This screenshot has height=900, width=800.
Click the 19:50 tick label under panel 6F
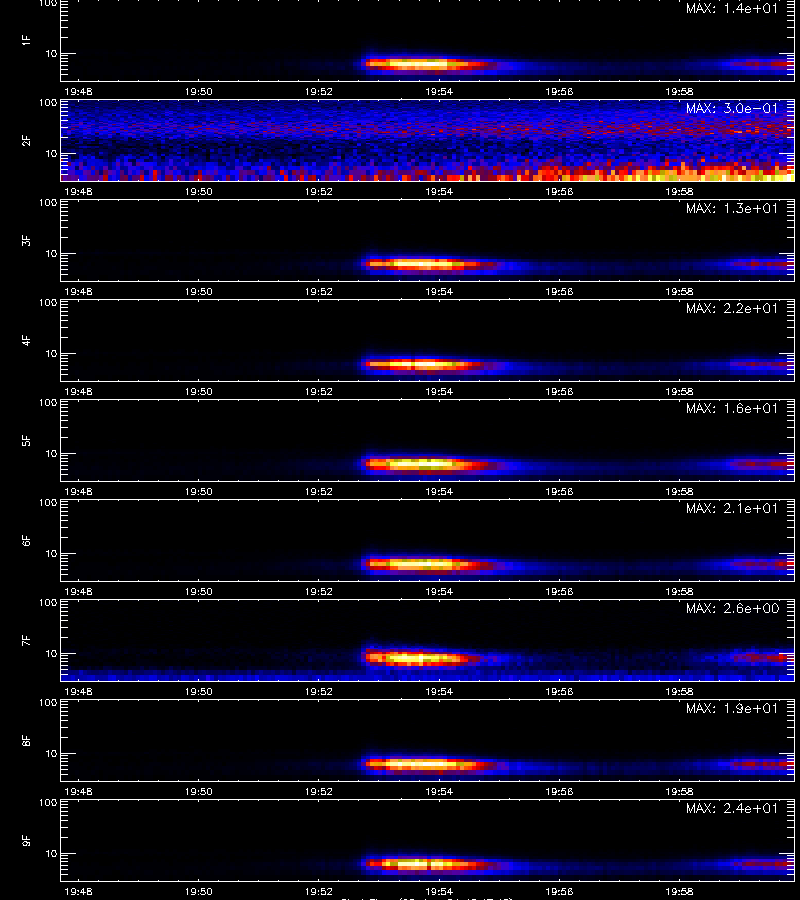199,592
